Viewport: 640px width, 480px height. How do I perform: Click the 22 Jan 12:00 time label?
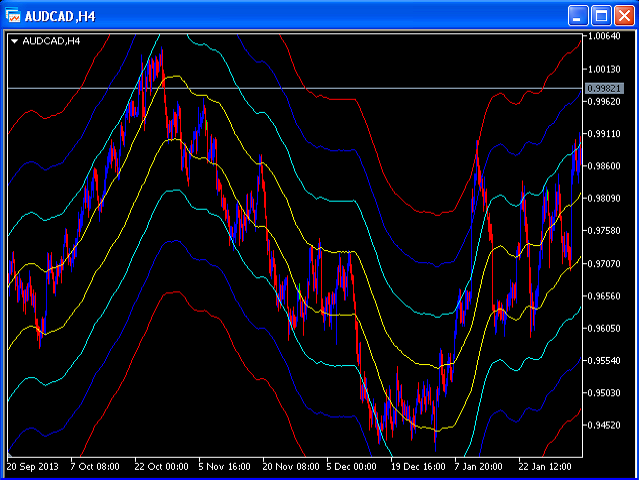click(545, 466)
